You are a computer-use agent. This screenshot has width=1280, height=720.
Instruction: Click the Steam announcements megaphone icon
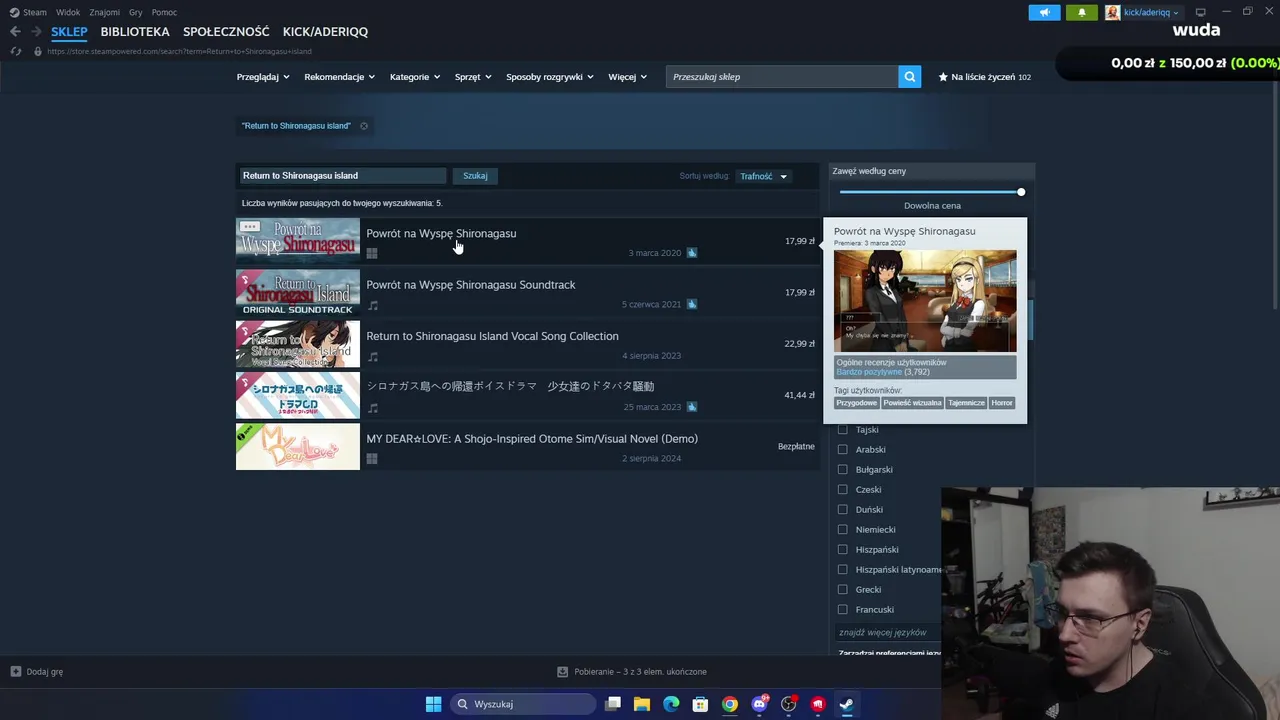click(1044, 12)
